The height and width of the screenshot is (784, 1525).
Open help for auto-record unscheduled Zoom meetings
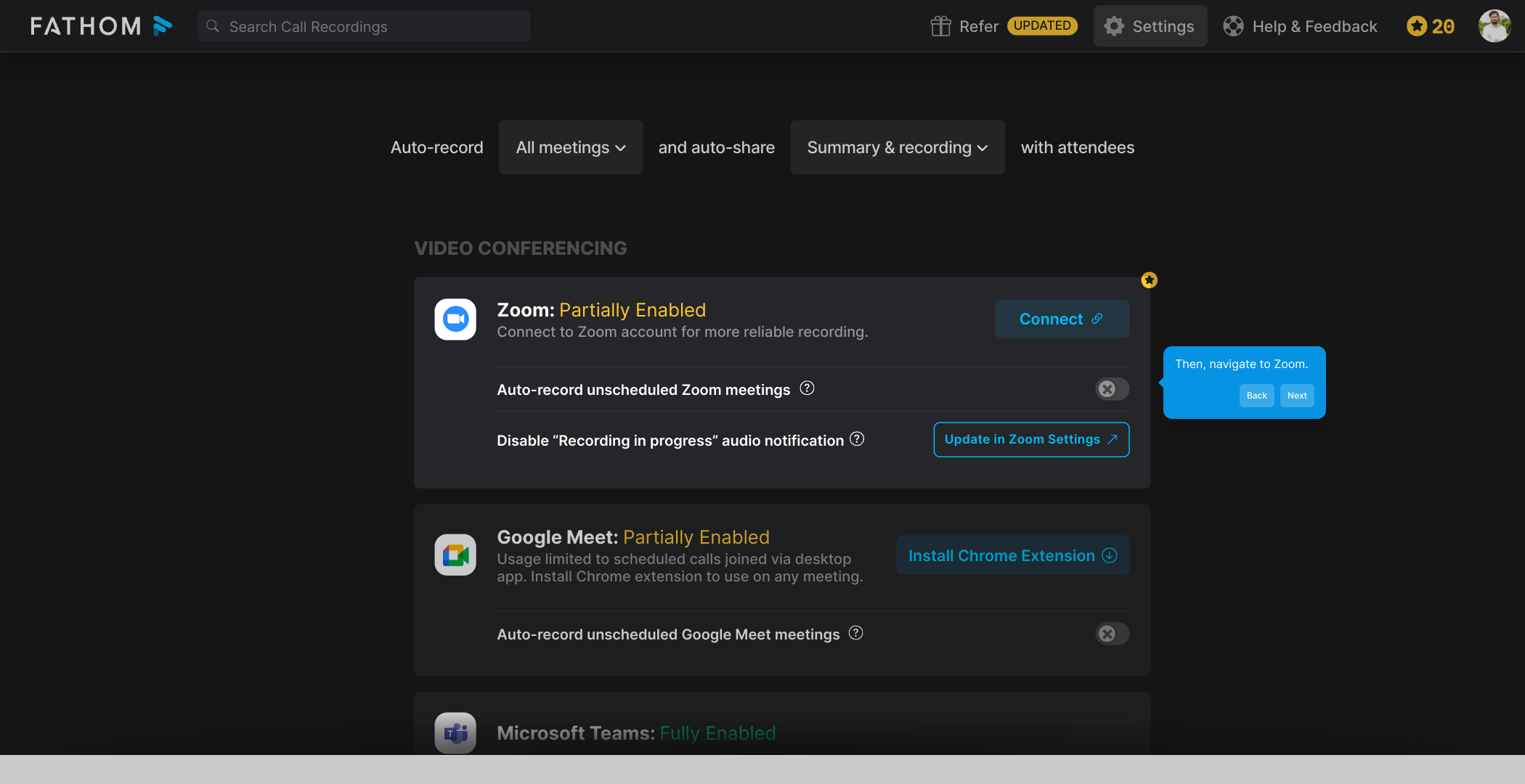tap(807, 388)
